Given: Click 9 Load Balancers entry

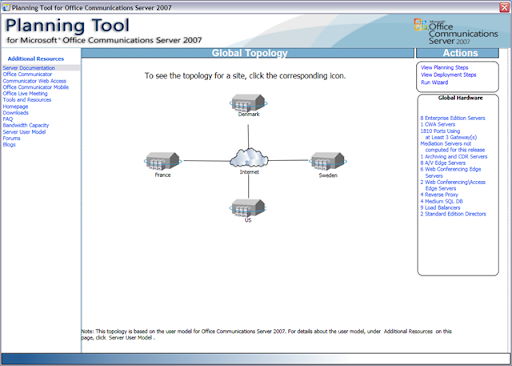Looking at the screenshot, I should 440,208.
